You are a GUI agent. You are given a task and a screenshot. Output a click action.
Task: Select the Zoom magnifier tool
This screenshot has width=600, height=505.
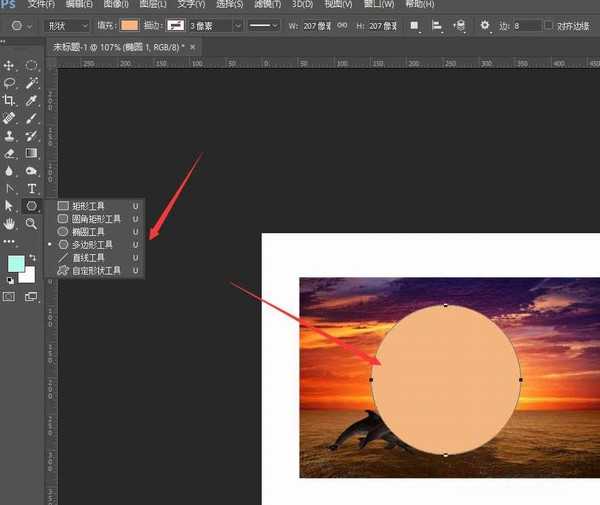click(x=32, y=224)
